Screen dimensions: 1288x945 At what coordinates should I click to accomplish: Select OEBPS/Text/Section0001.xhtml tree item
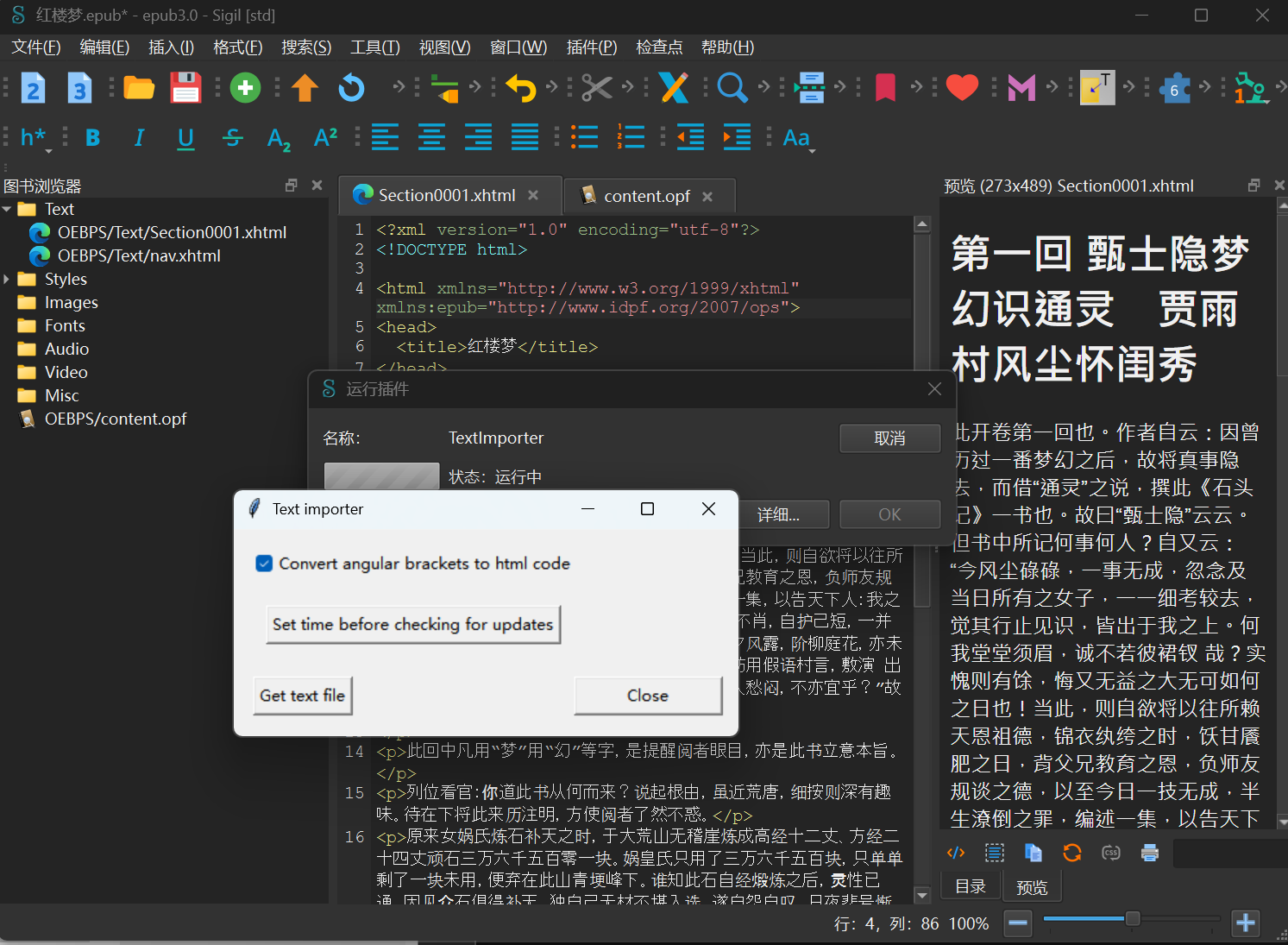172,232
